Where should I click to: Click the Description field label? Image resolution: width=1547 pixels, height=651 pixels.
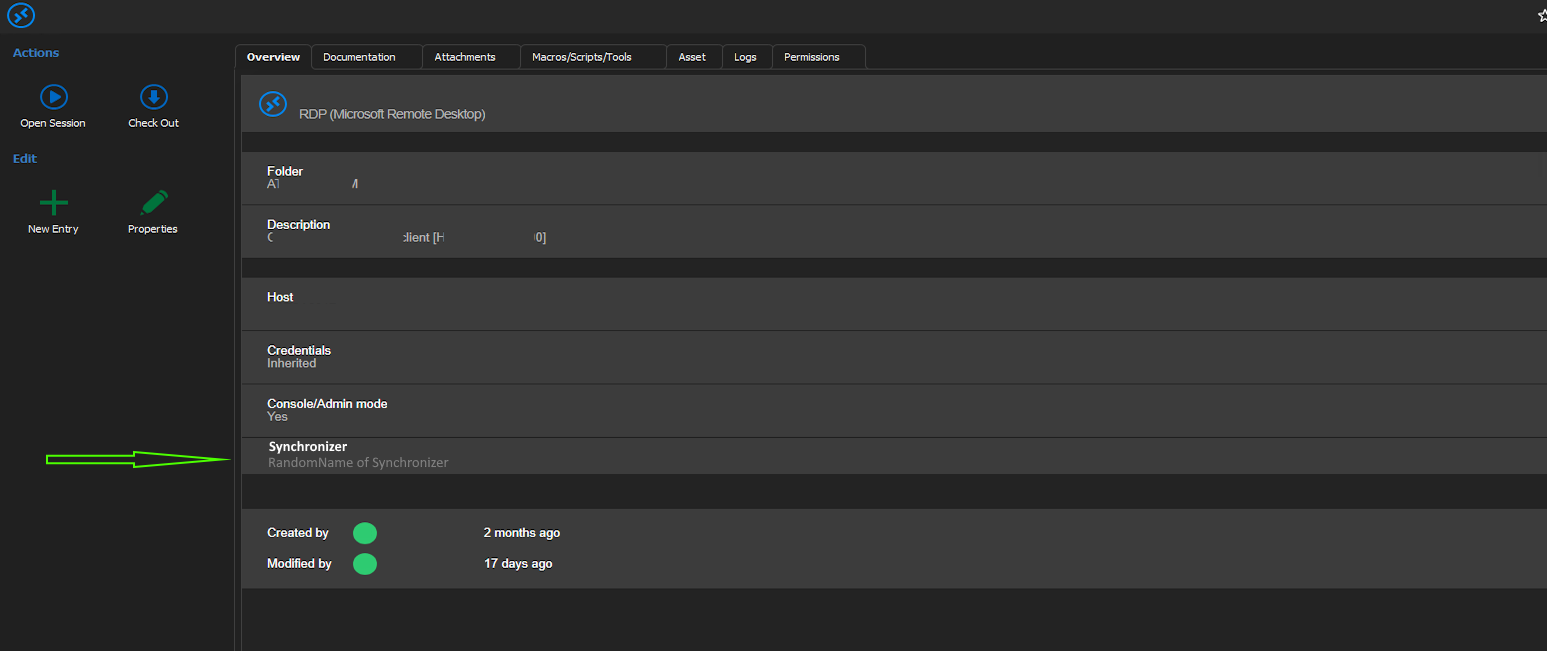298,225
